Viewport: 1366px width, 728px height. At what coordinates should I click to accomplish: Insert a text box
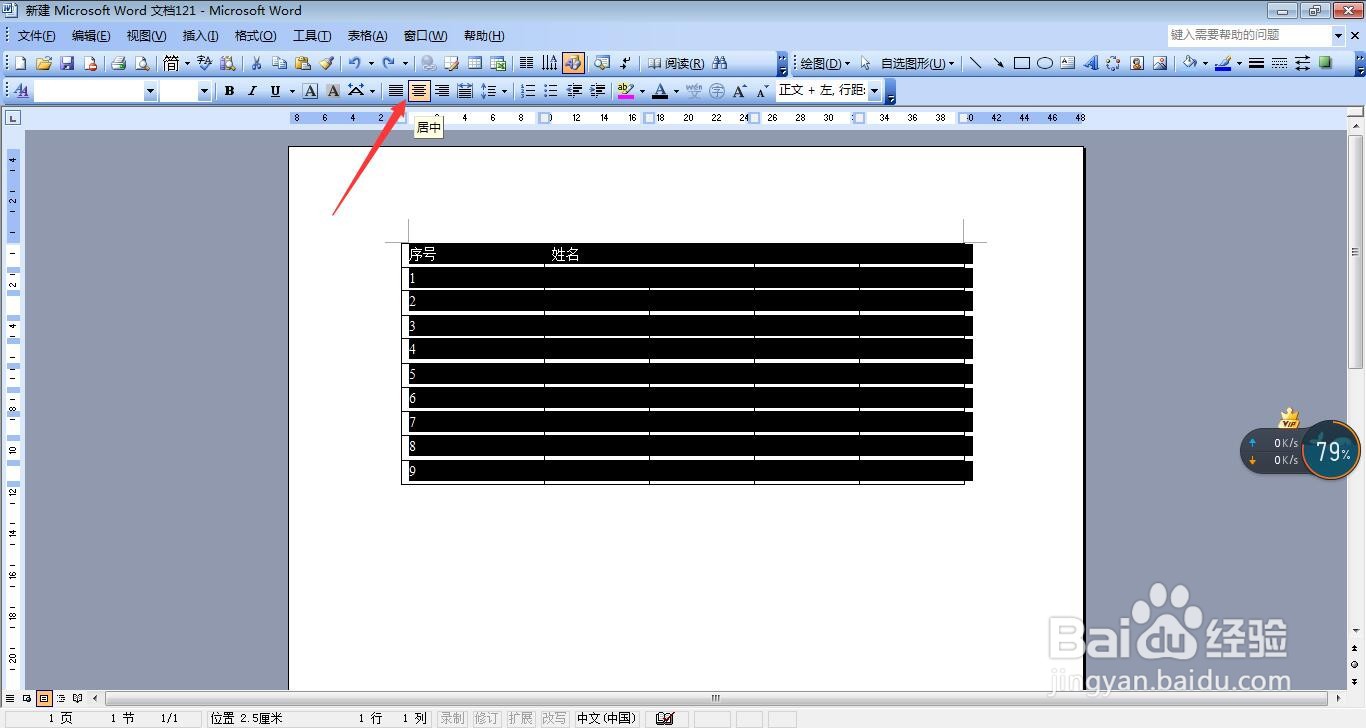tap(1068, 63)
